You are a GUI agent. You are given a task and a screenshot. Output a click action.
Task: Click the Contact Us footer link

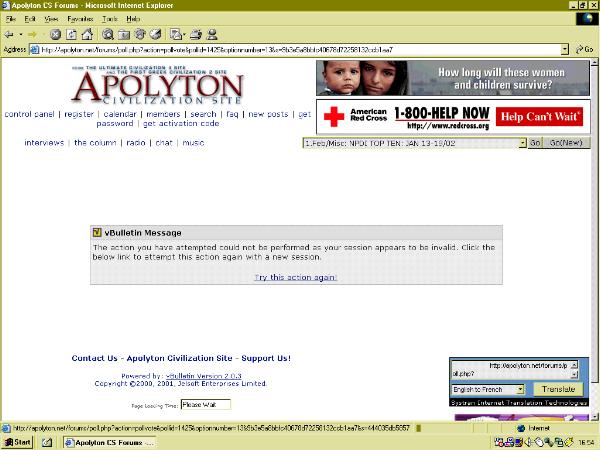tap(95, 358)
